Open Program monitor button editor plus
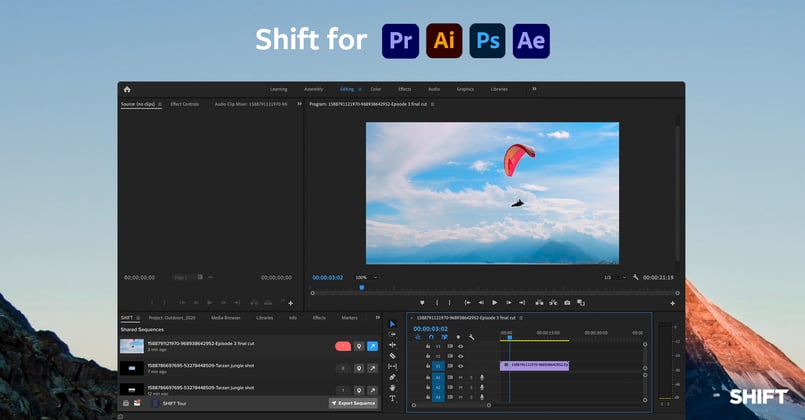The image size is (805, 420). coord(672,303)
